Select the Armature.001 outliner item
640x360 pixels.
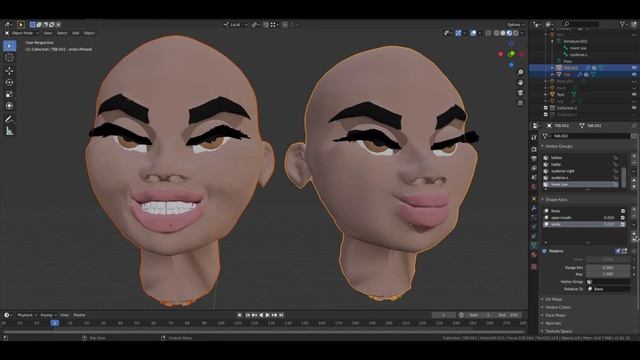(575, 41)
